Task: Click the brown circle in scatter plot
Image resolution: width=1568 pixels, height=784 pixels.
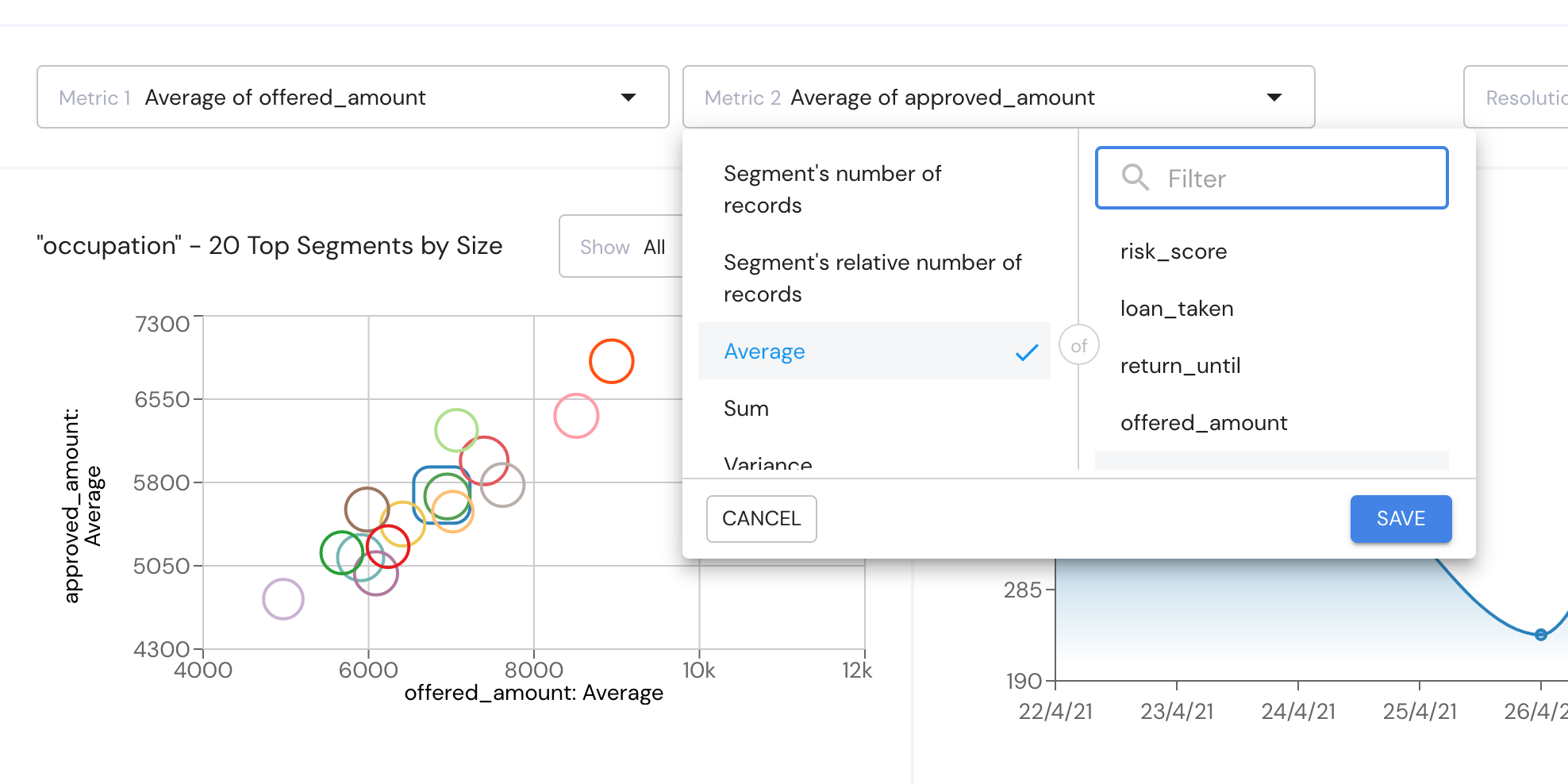Action: pos(367,509)
